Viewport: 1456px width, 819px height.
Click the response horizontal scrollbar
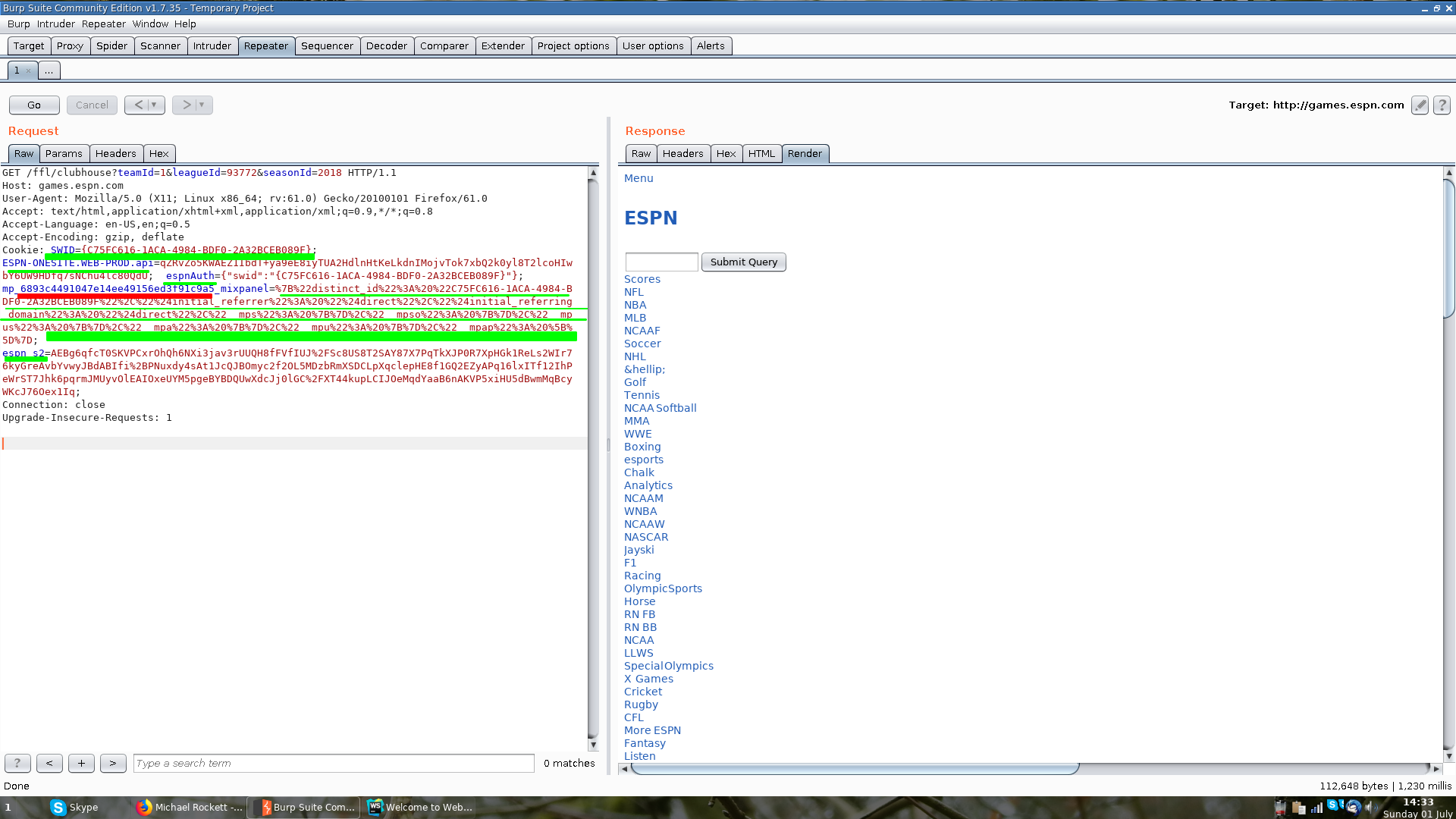[855, 768]
